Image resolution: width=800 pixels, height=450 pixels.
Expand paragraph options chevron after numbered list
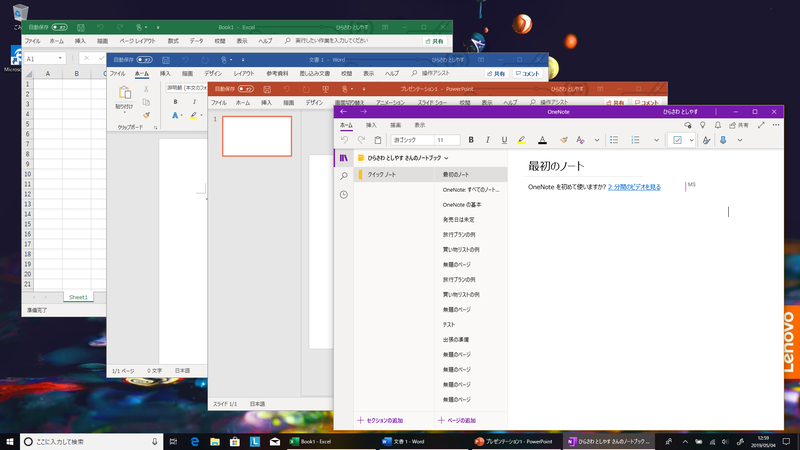click(656, 140)
